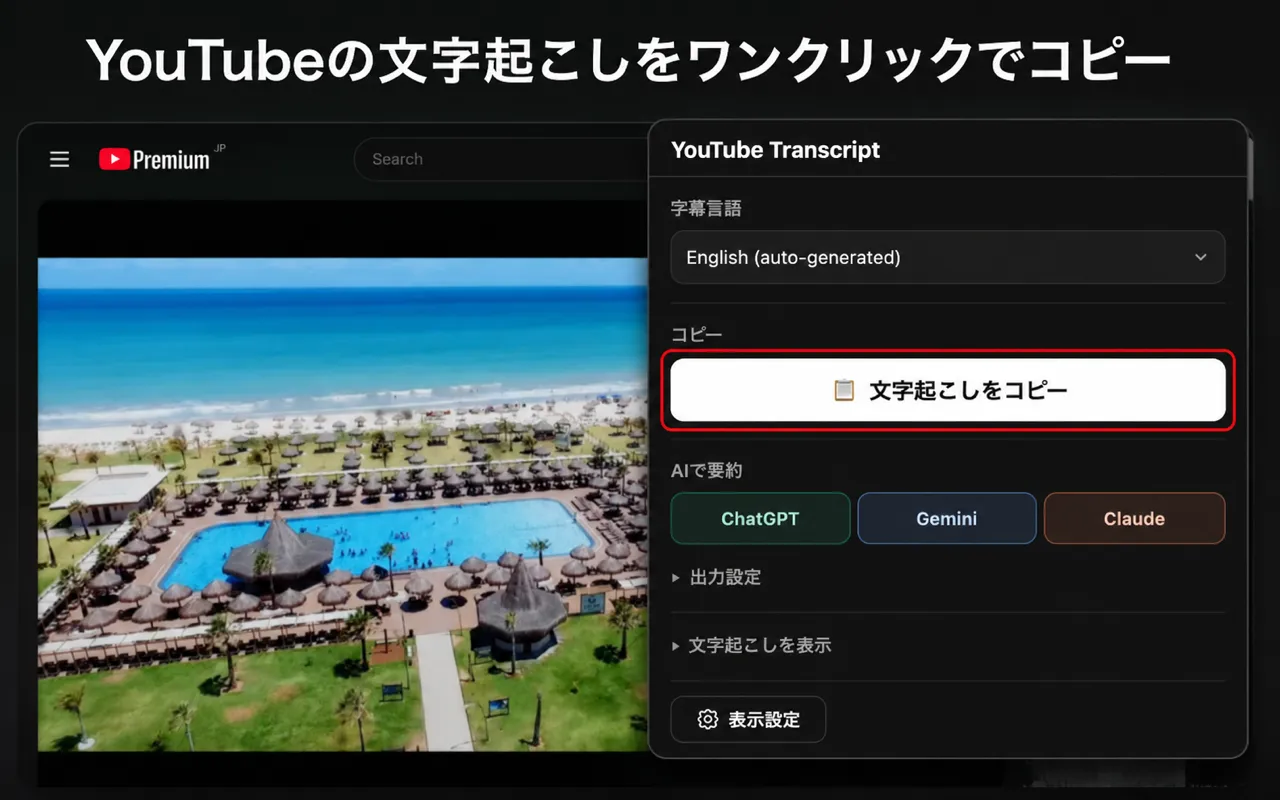
Task: Summarize with ChatGPT button
Action: pos(760,518)
